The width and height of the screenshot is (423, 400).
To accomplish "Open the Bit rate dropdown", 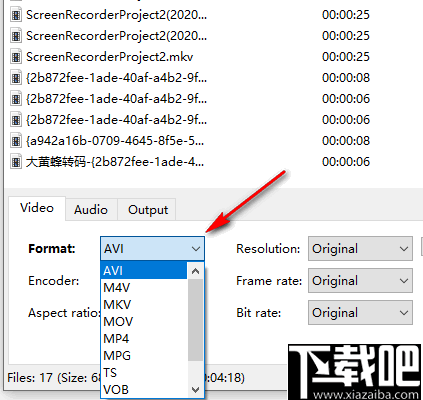I will pyautogui.click(x=360, y=313).
